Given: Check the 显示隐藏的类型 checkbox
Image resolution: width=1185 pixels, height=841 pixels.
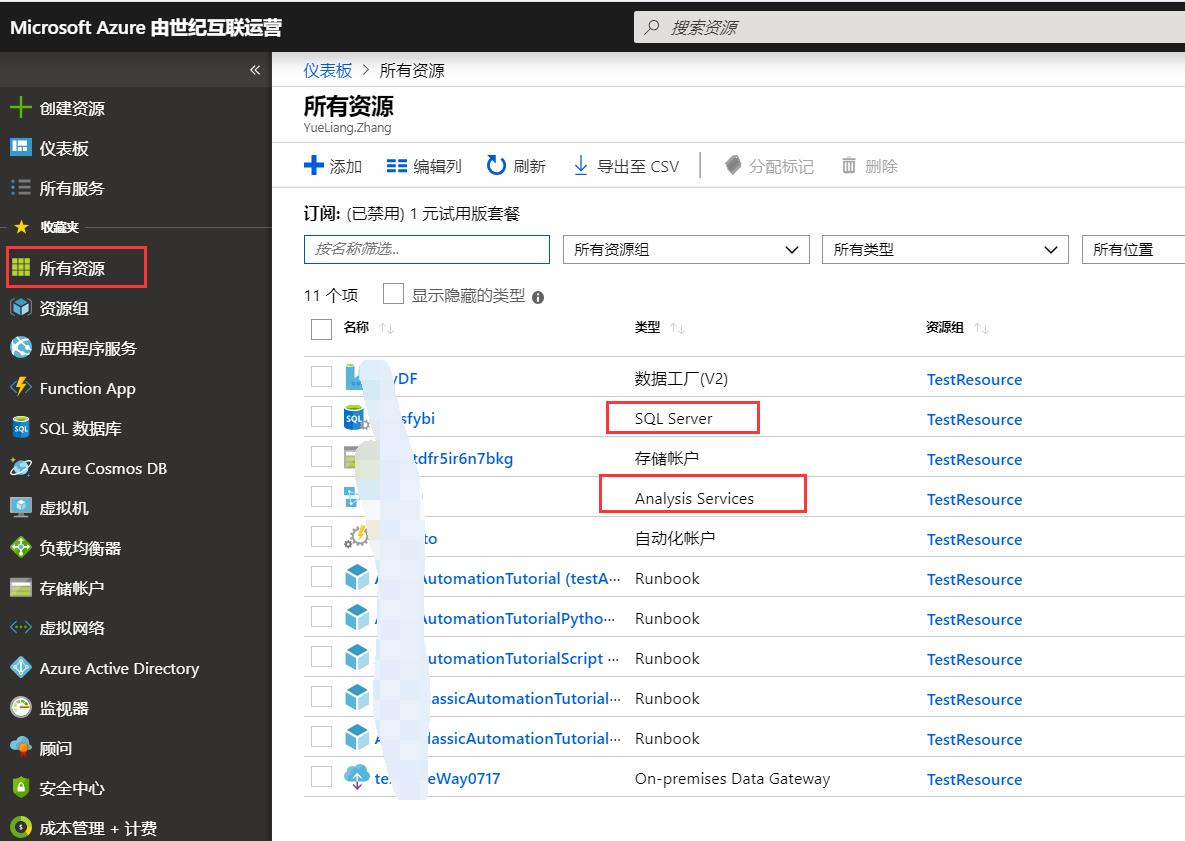Looking at the screenshot, I should coord(393,294).
